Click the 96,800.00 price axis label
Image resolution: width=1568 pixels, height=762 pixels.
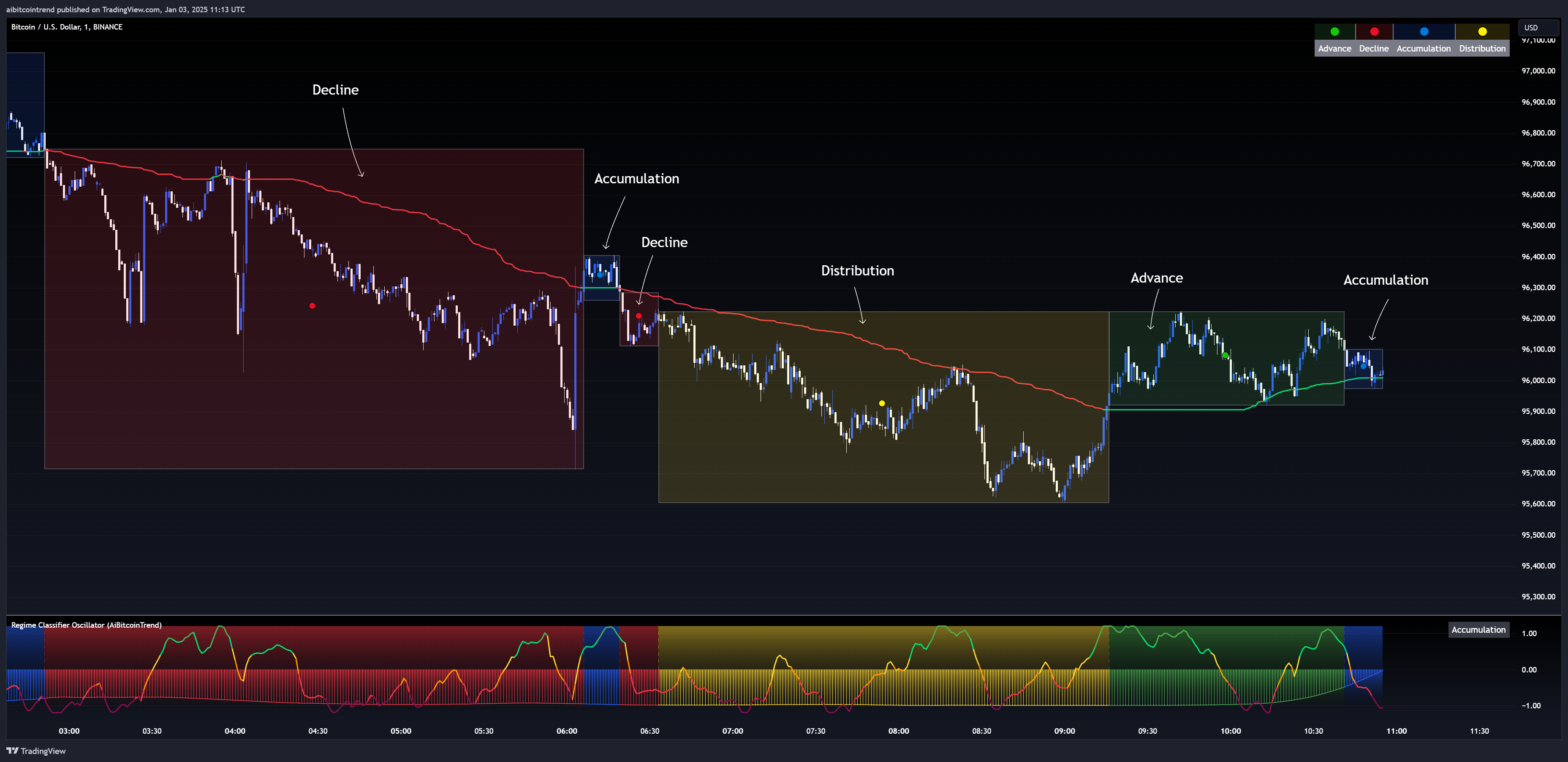click(1538, 133)
